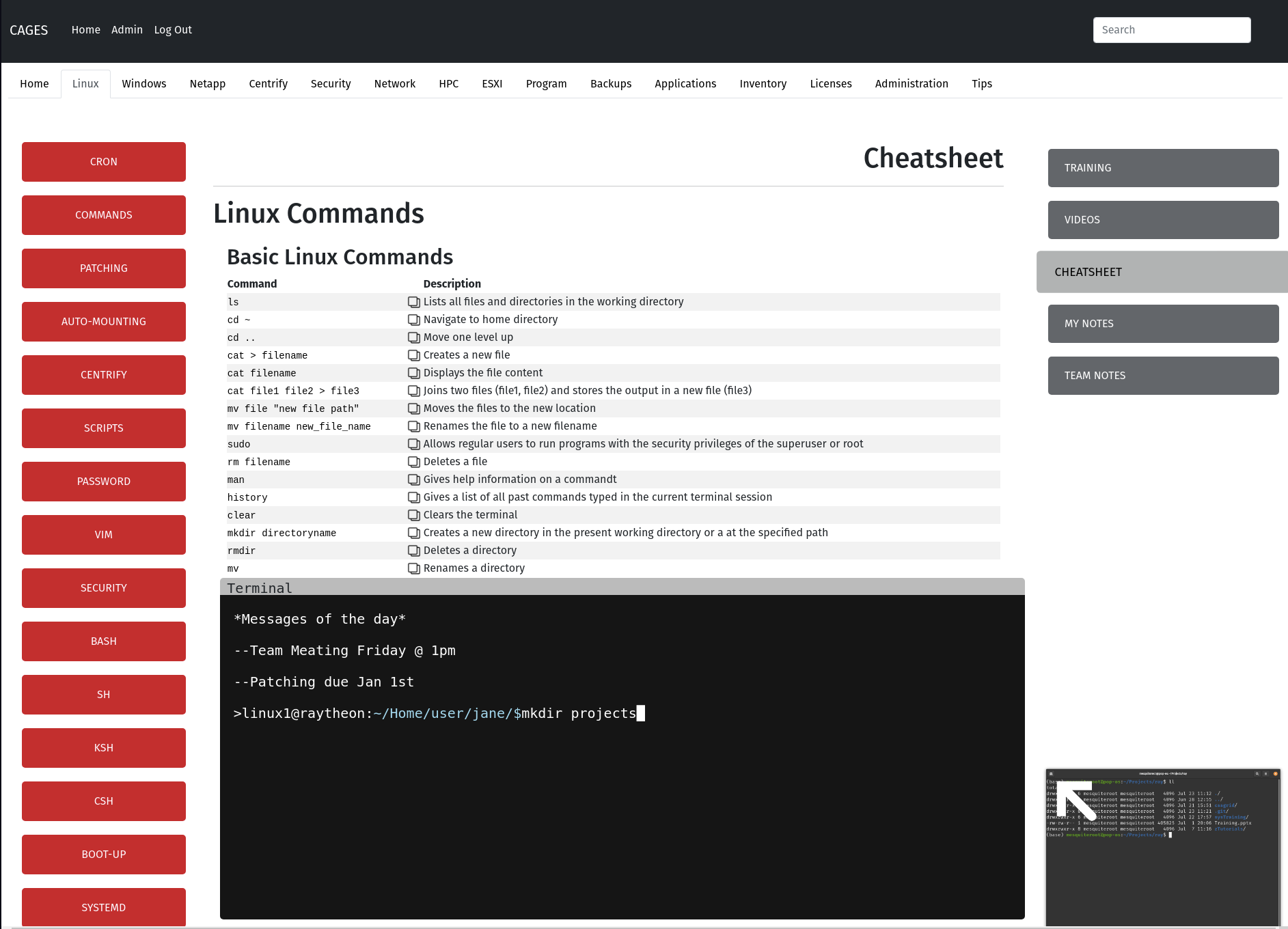The image size is (1288, 929).
Task: Copy the 'cd ~' command using its icon
Action: (x=413, y=320)
